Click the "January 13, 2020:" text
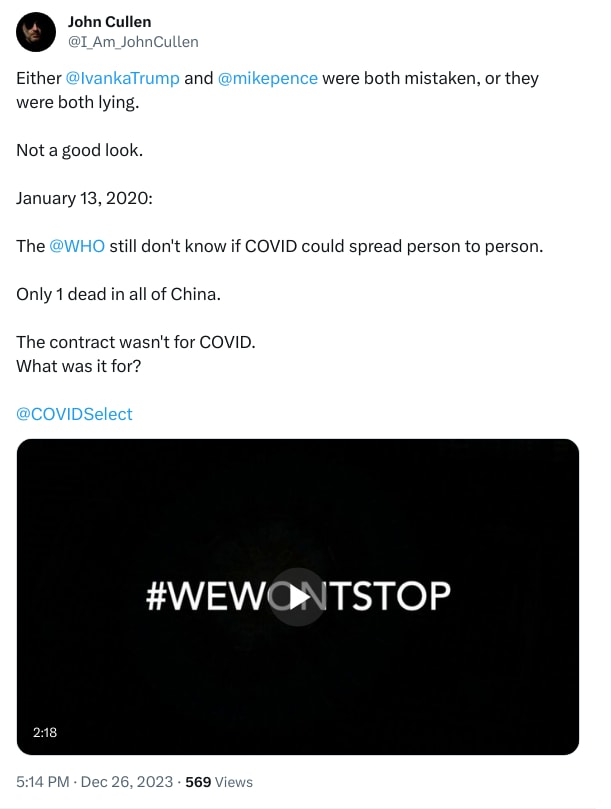 point(84,198)
